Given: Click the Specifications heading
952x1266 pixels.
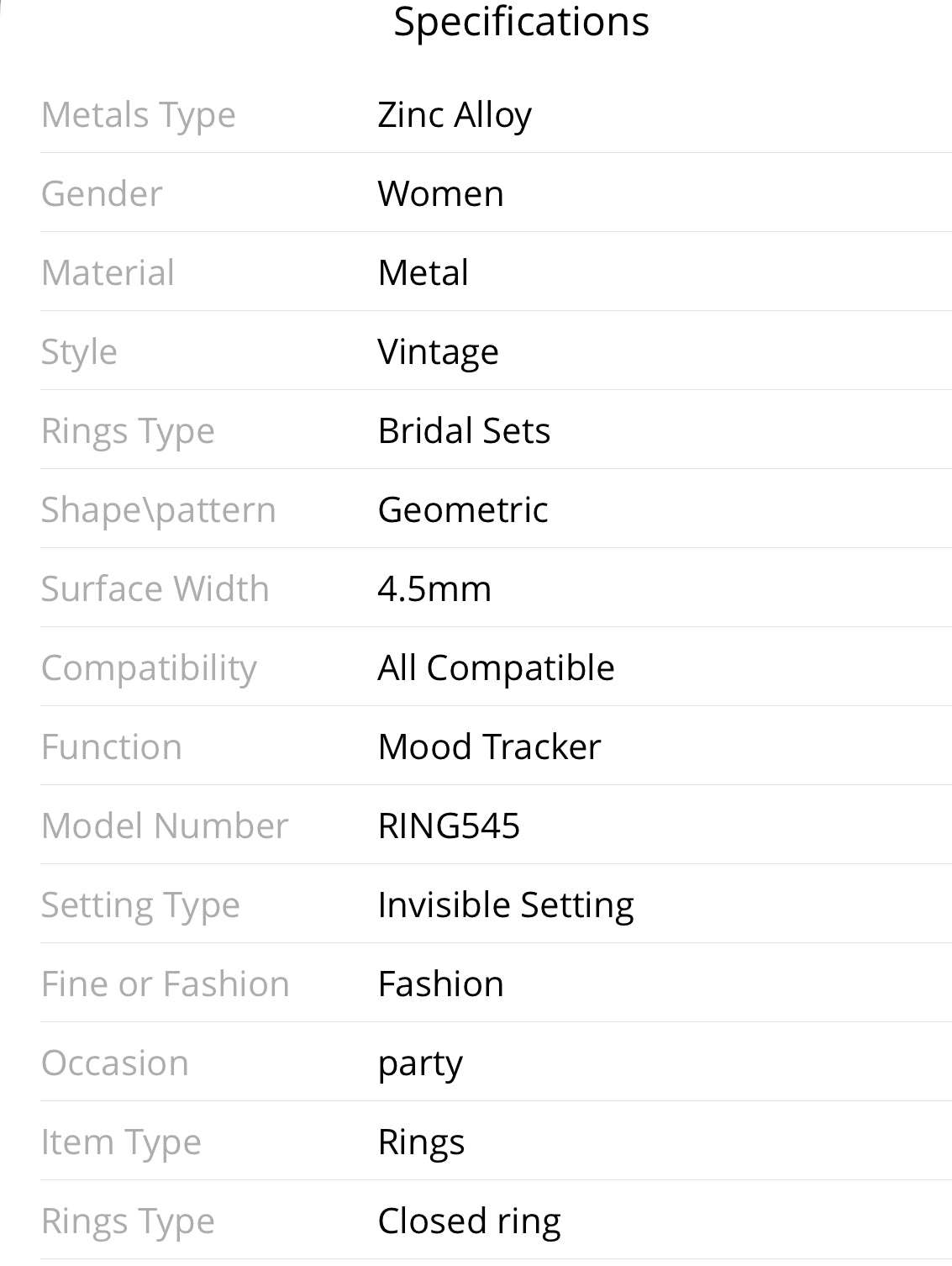Looking at the screenshot, I should [521, 22].
